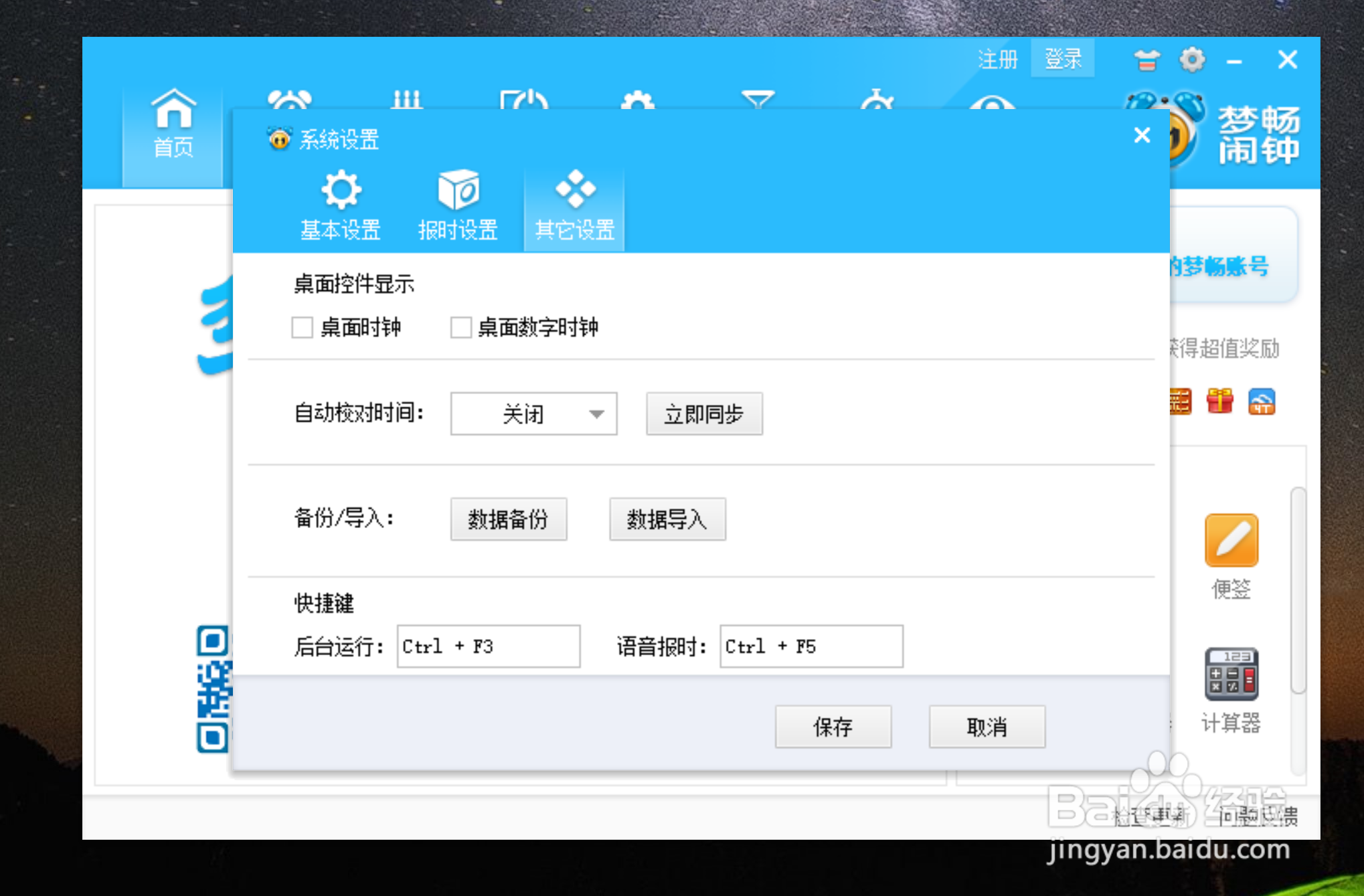Screen dimensions: 1364x896
Task: Click the 立即同步 sync button
Action: [x=704, y=414]
